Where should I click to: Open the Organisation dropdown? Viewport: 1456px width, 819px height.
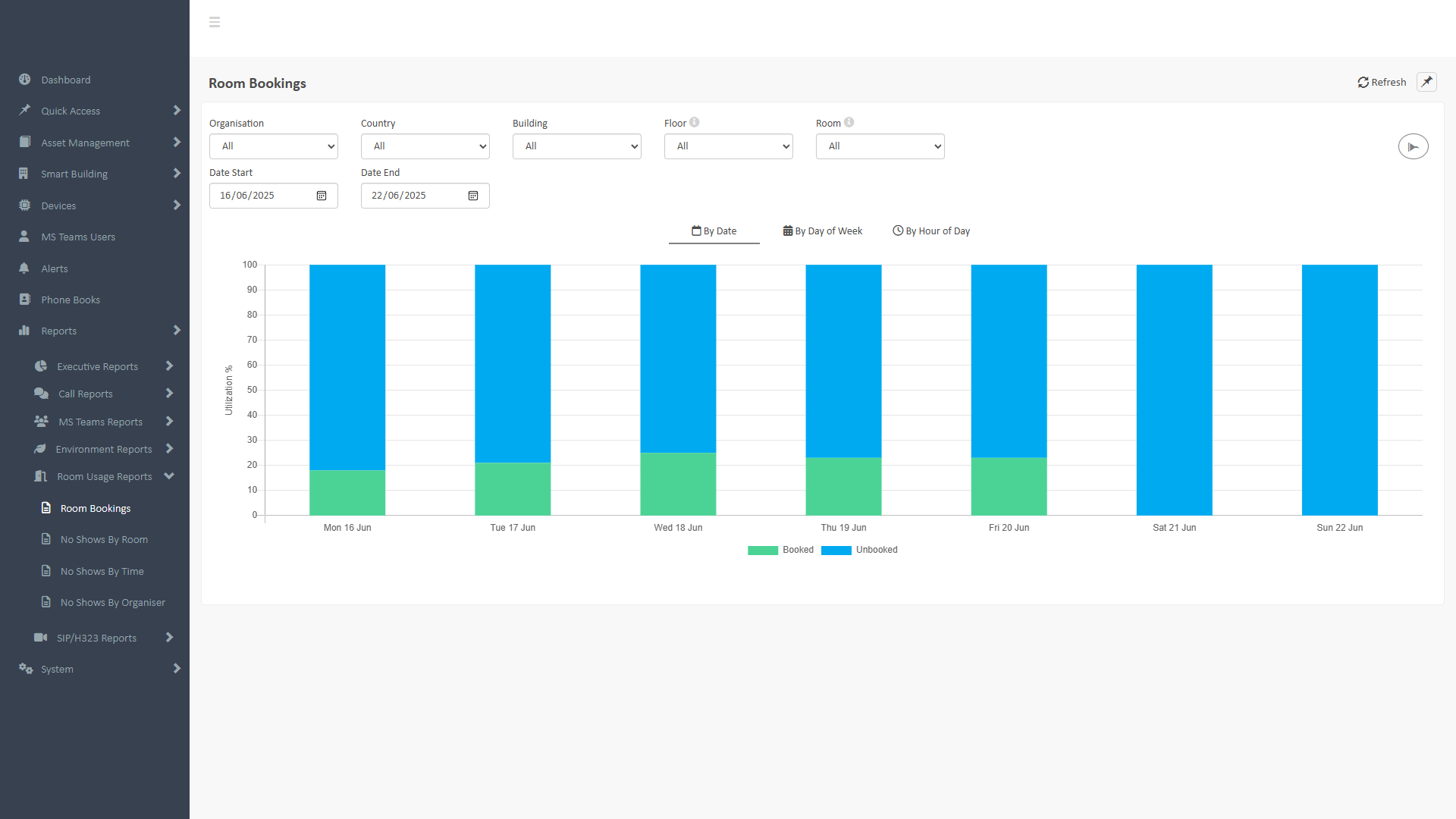pyautogui.click(x=274, y=146)
